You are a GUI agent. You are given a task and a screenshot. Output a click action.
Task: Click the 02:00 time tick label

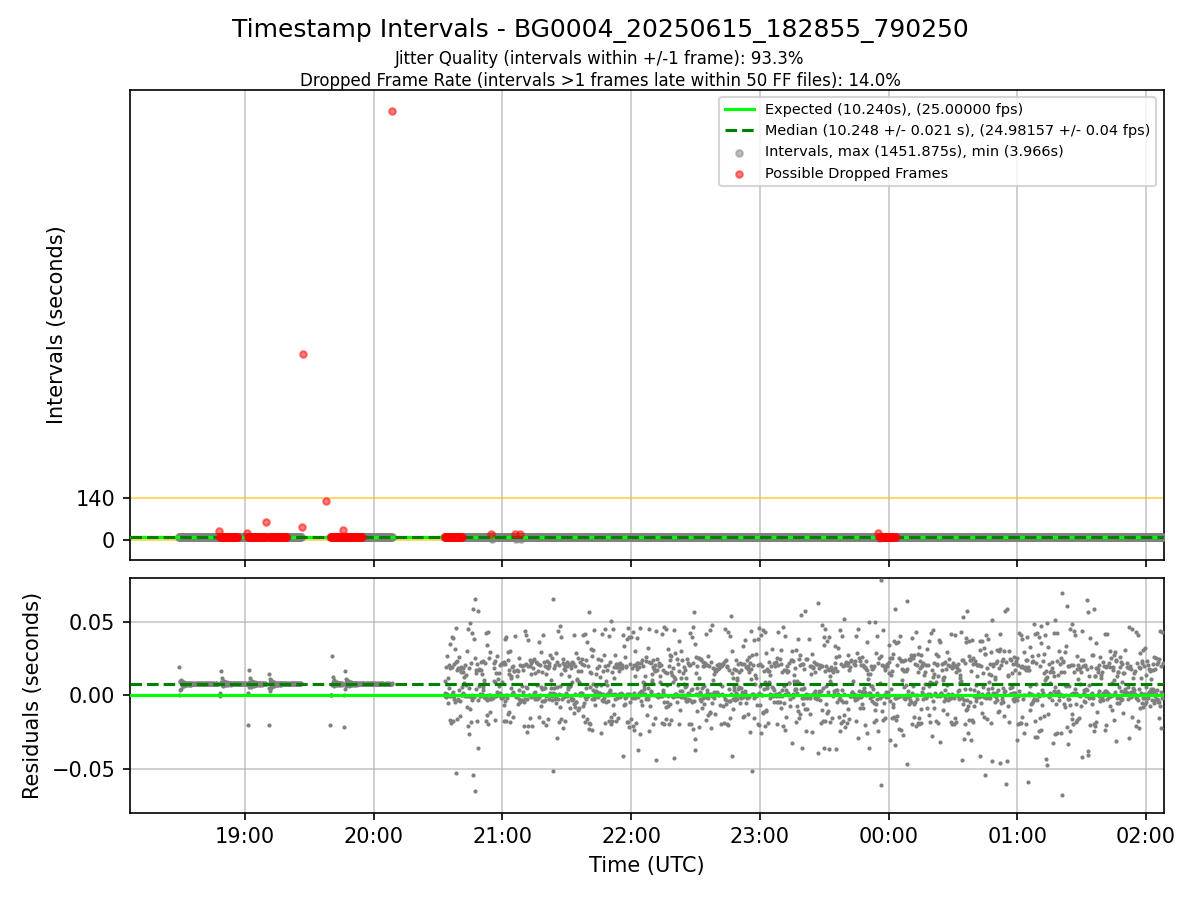(x=1146, y=834)
